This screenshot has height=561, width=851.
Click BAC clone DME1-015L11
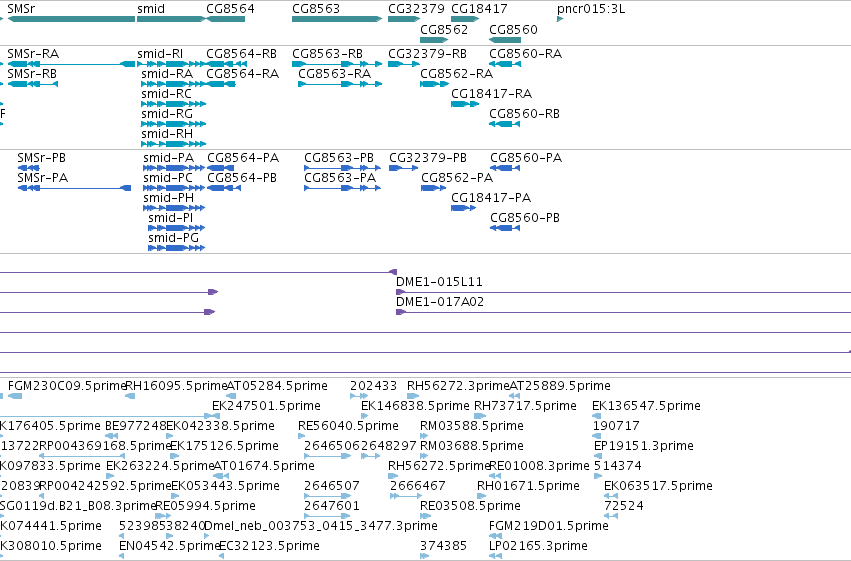[439, 282]
